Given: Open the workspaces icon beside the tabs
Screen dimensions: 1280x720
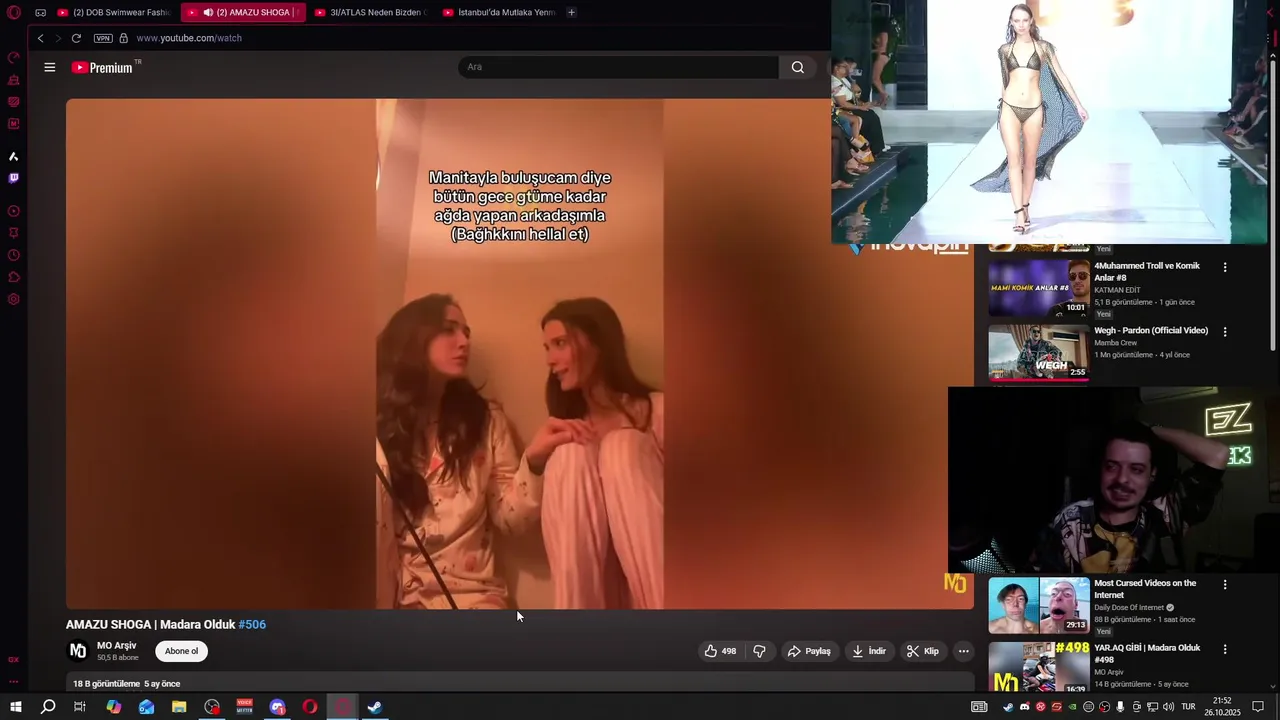Looking at the screenshot, I should [x=40, y=13].
